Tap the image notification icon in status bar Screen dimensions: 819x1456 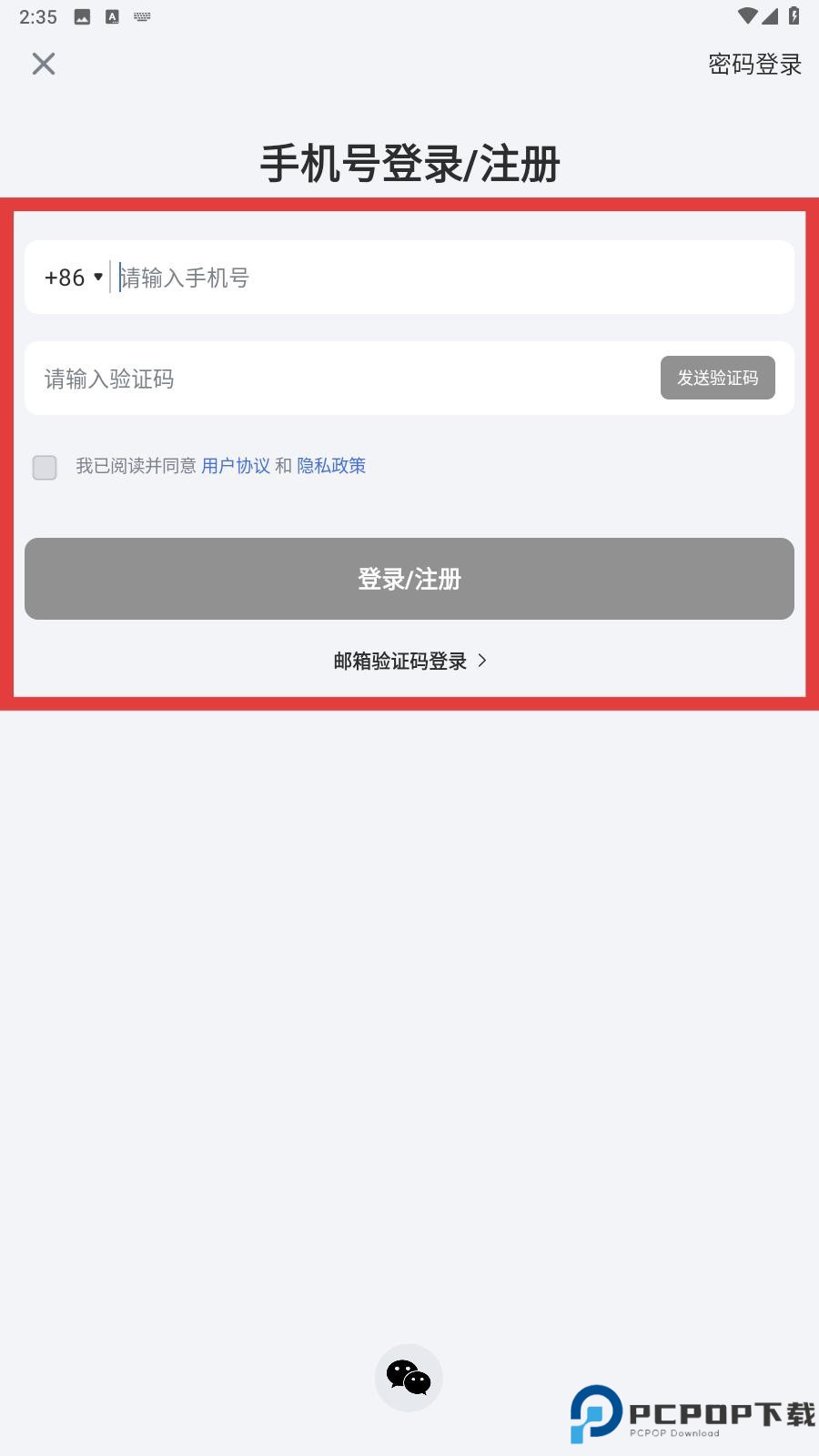coord(82,16)
